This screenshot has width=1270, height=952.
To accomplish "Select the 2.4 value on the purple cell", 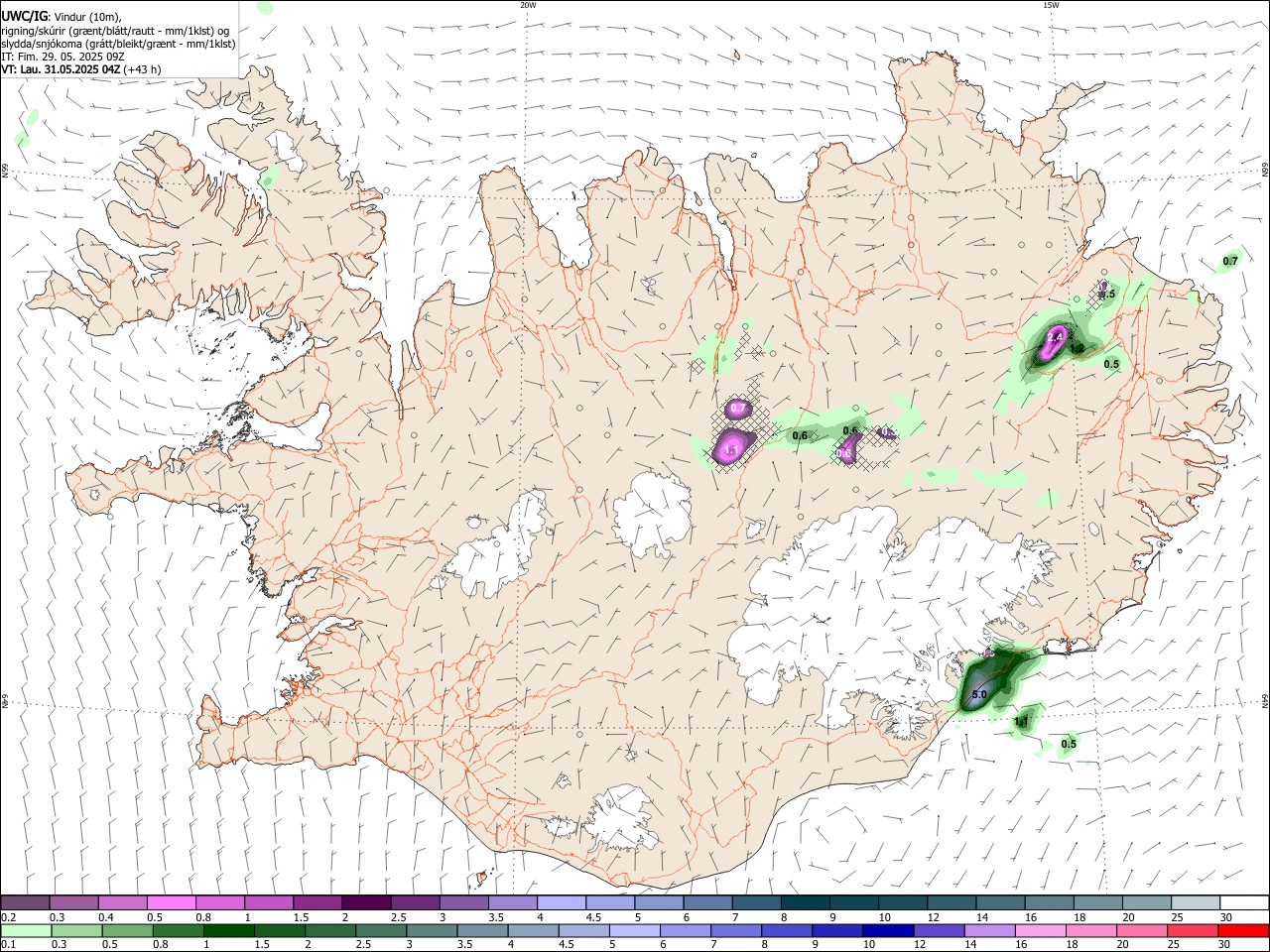I will [x=1055, y=338].
